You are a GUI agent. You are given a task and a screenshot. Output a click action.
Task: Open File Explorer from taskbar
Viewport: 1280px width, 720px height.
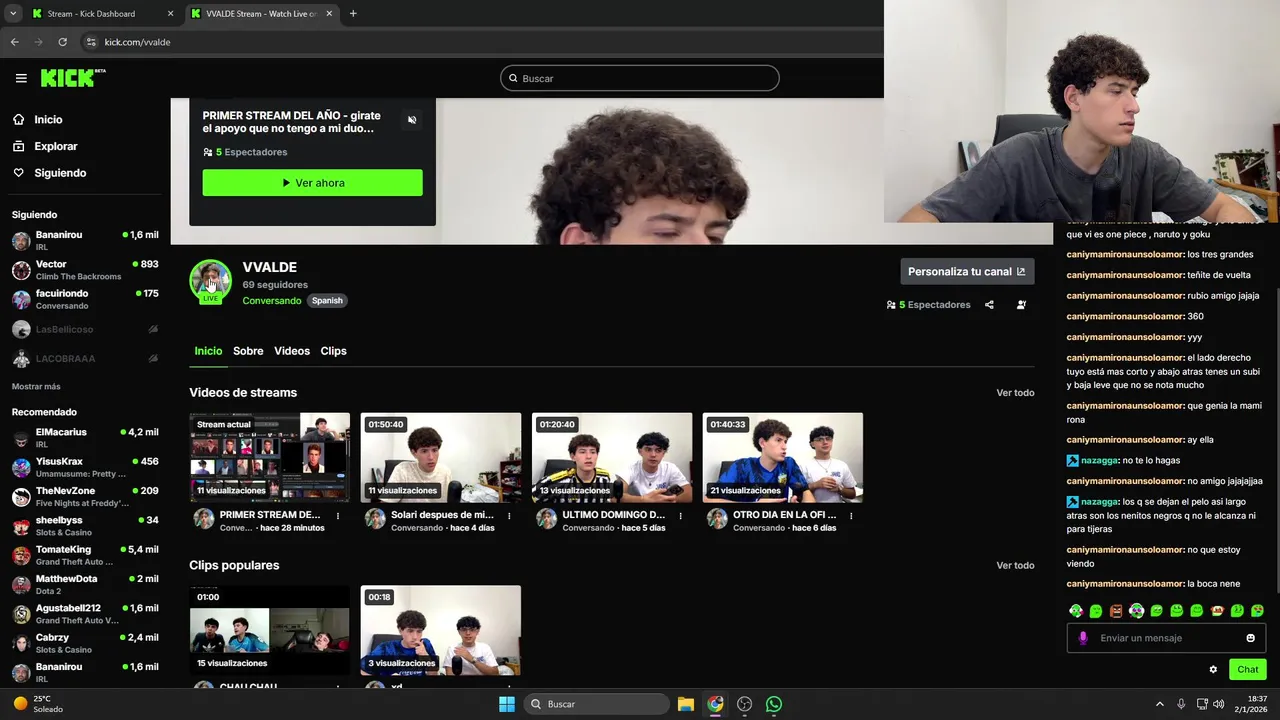685,704
